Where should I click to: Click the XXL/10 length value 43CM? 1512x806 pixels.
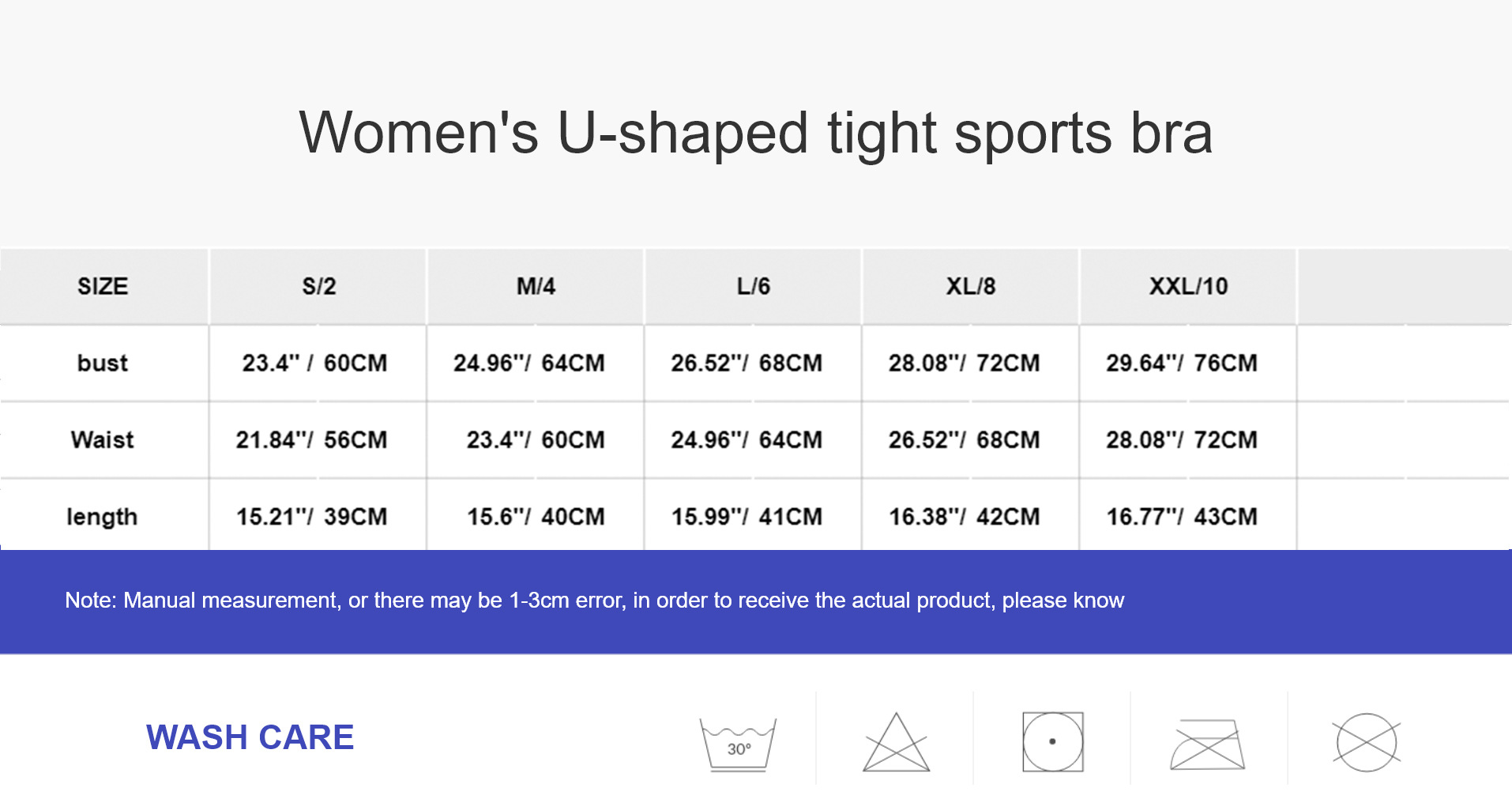point(1225,517)
